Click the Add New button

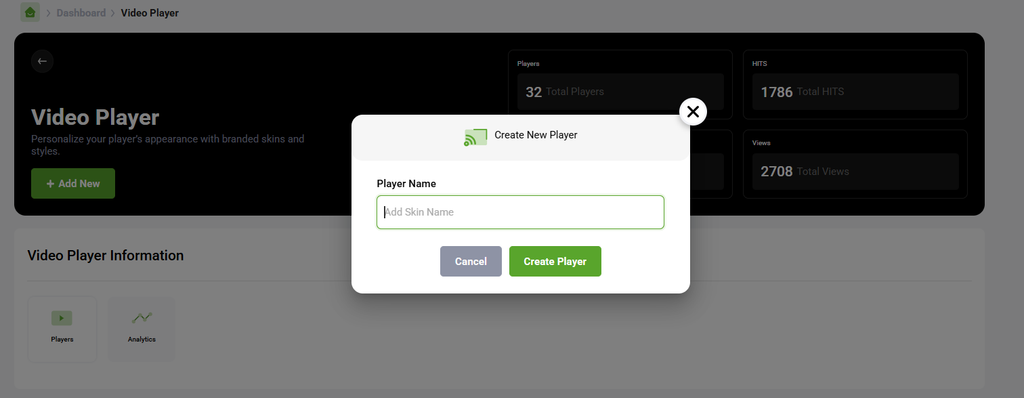click(73, 184)
